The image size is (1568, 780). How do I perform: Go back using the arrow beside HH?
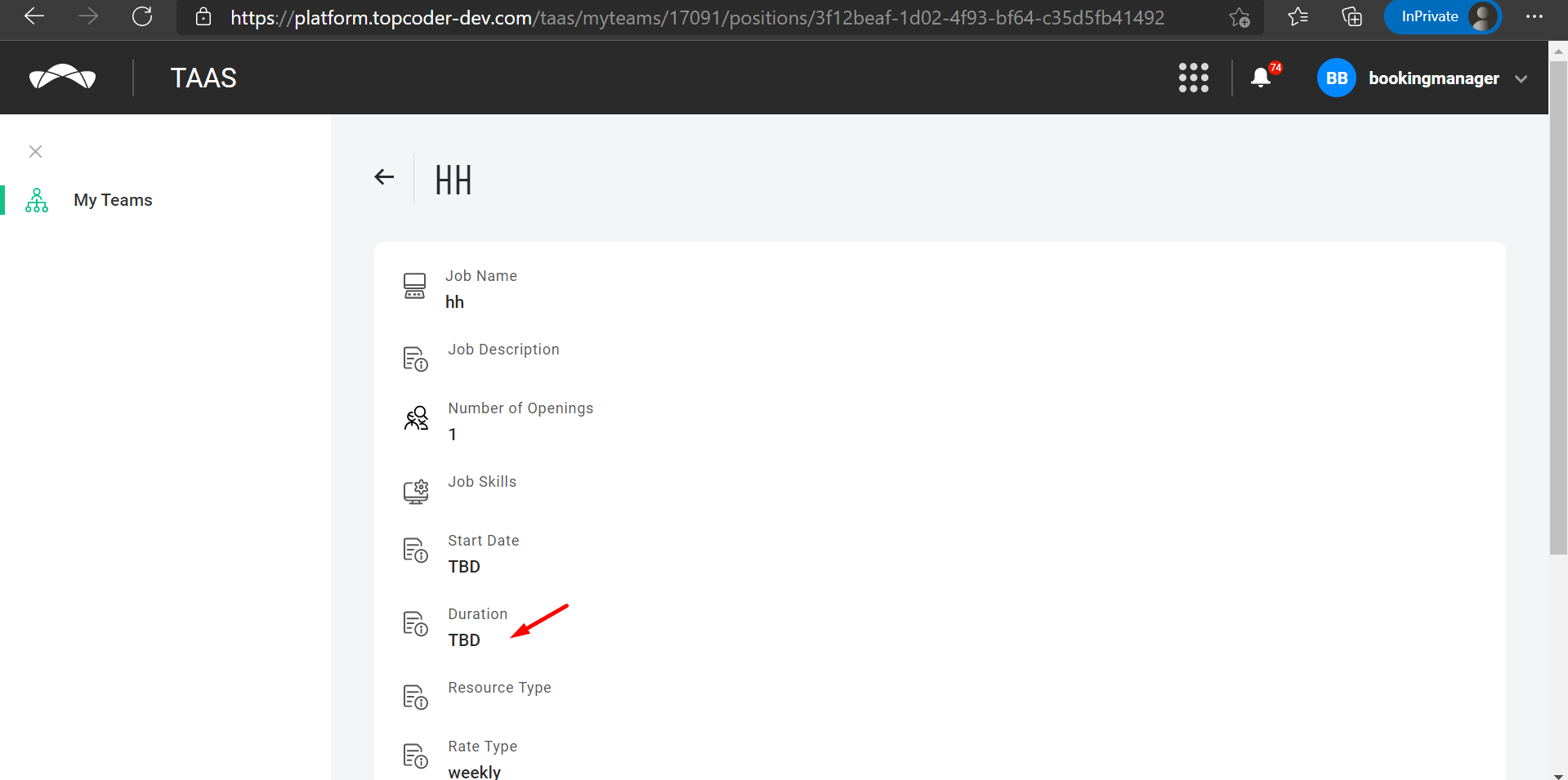pyautogui.click(x=384, y=176)
